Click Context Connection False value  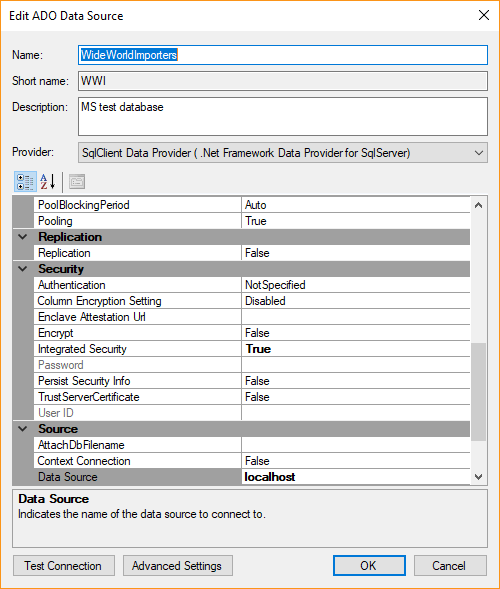355,461
